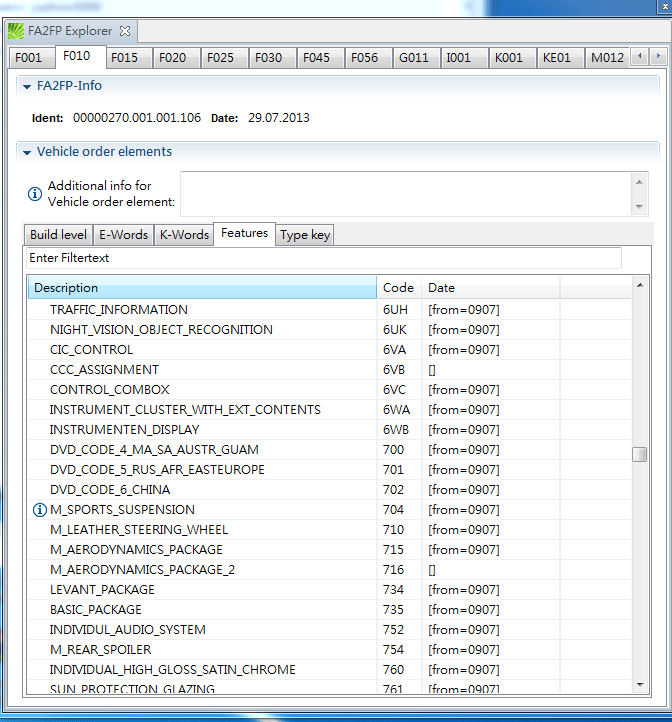Screen dimensions: 672x722
Task: Sort by the Description column header
Action: (202, 288)
